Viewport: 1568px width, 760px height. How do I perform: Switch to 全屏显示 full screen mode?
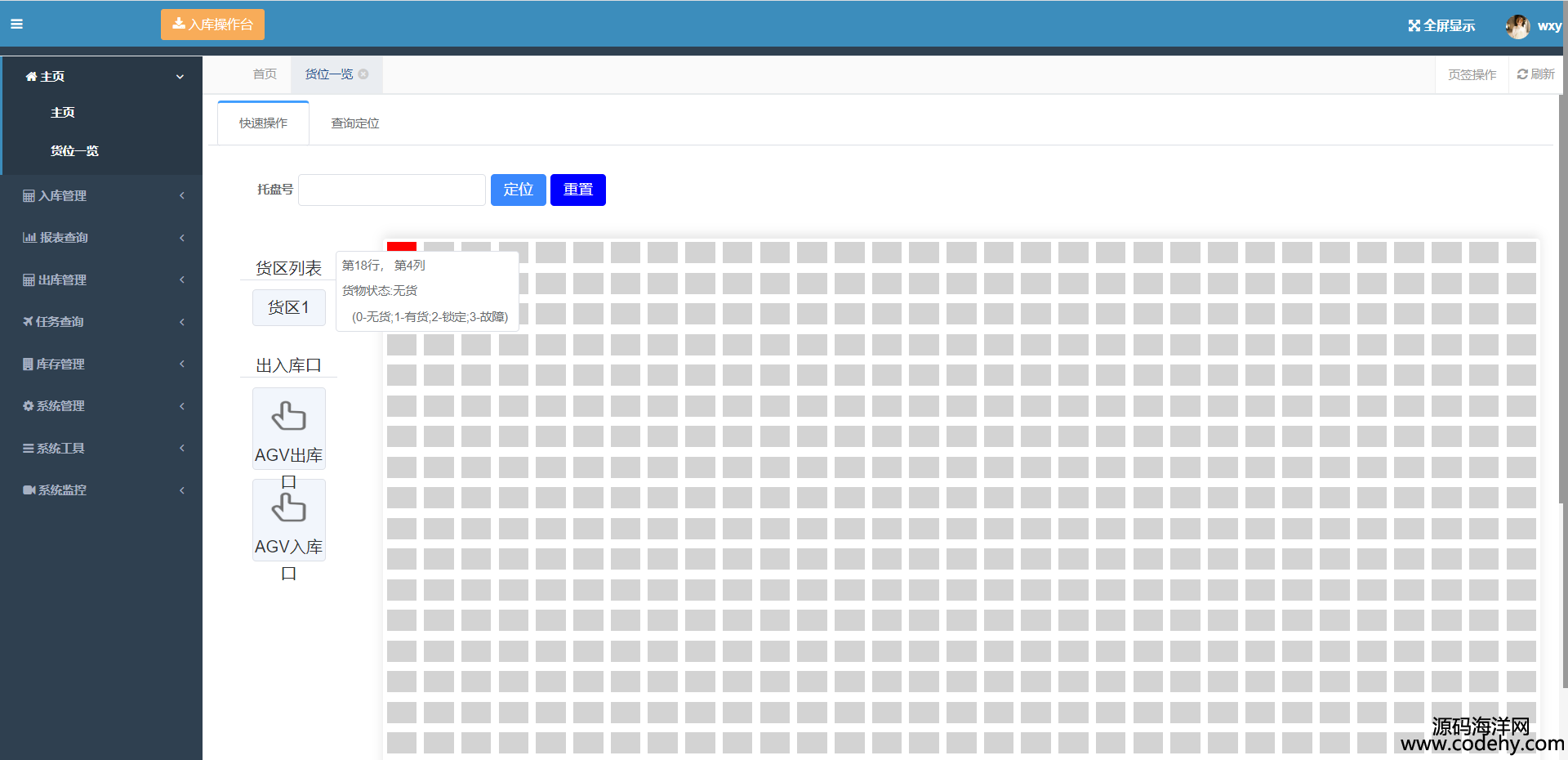tap(1441, 26)
